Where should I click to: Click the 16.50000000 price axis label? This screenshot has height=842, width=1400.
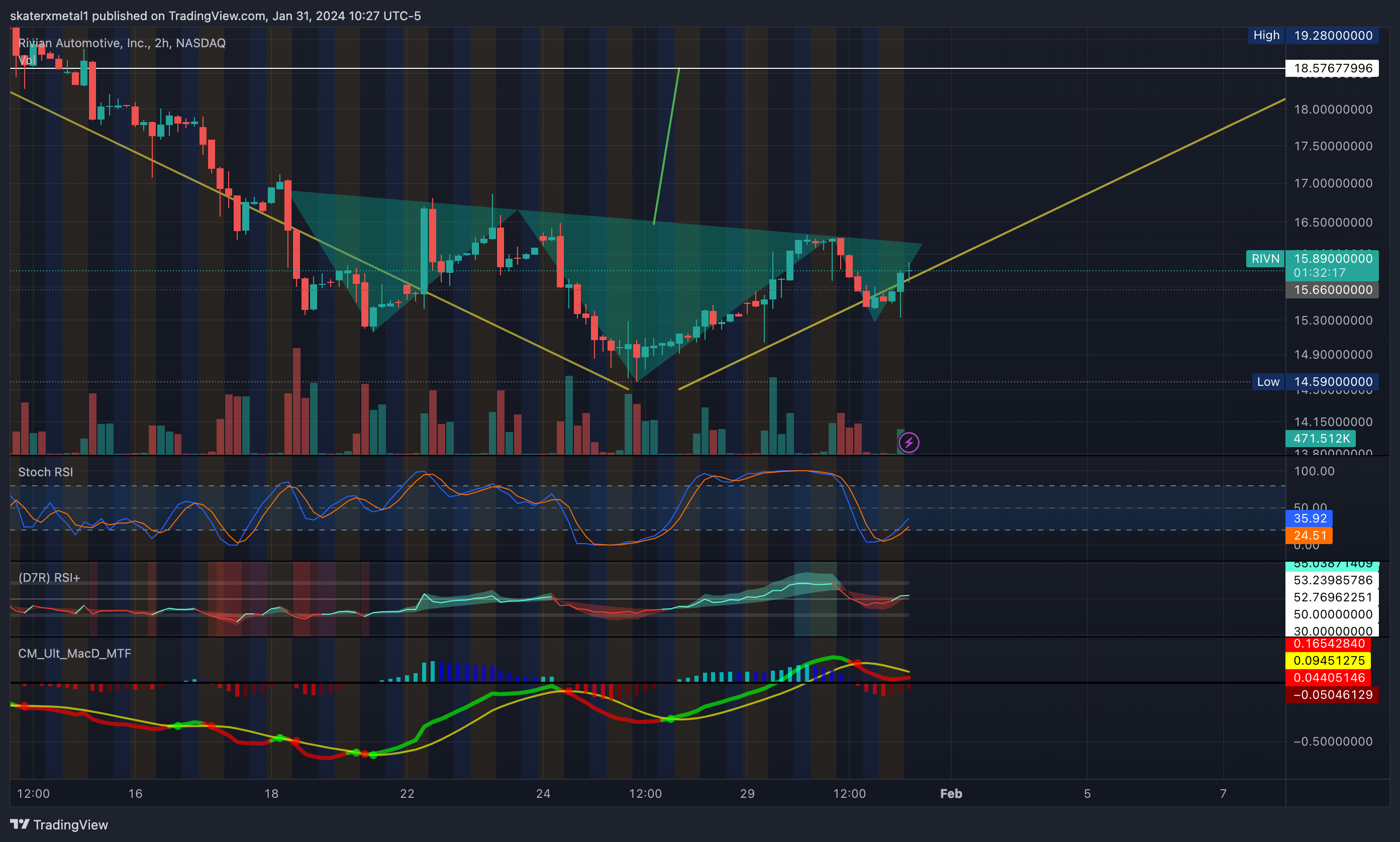pyautogui.click(x=1333, y=223)
